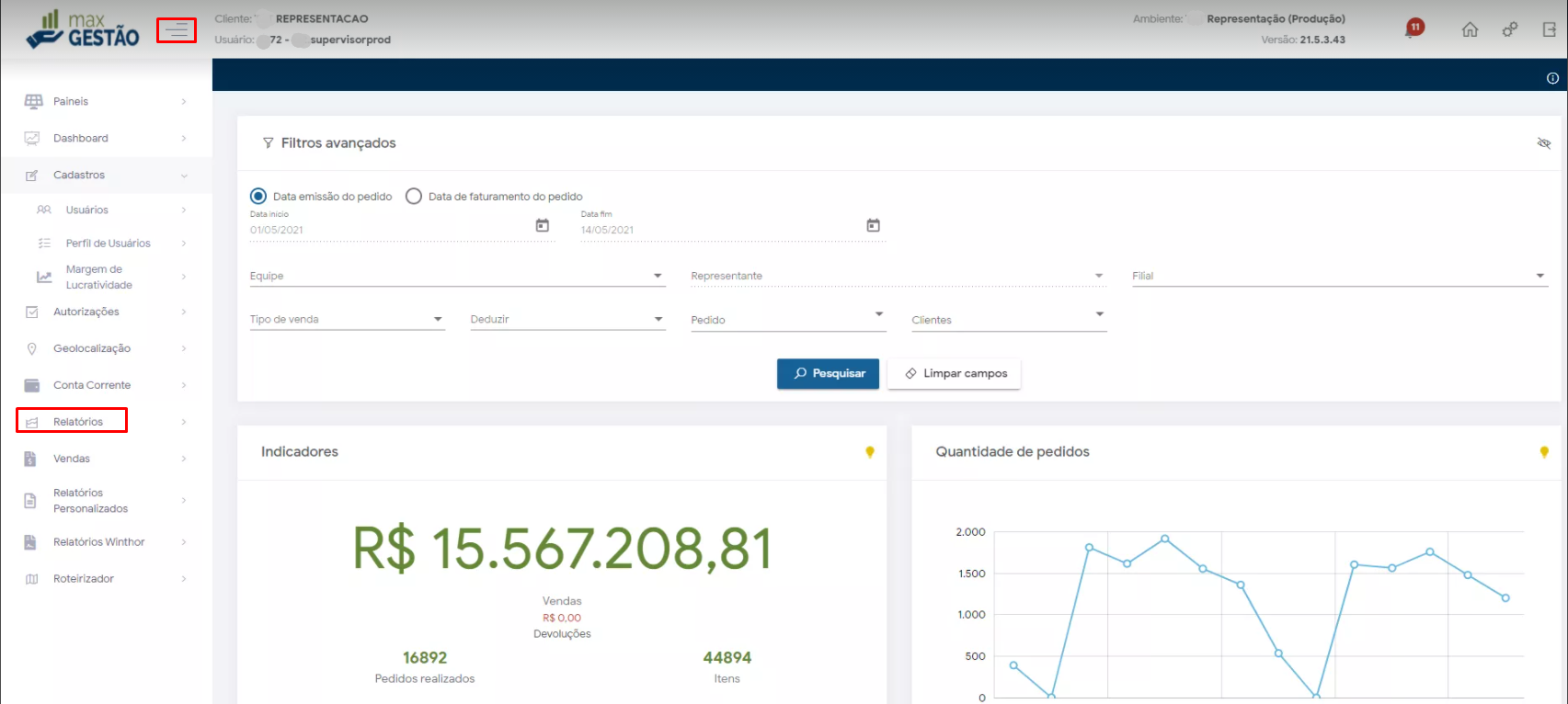Screen dimensions: 1568x704
Task: Click the Pesquisar button
Action: pyautogui.click(x=828, y=374)
